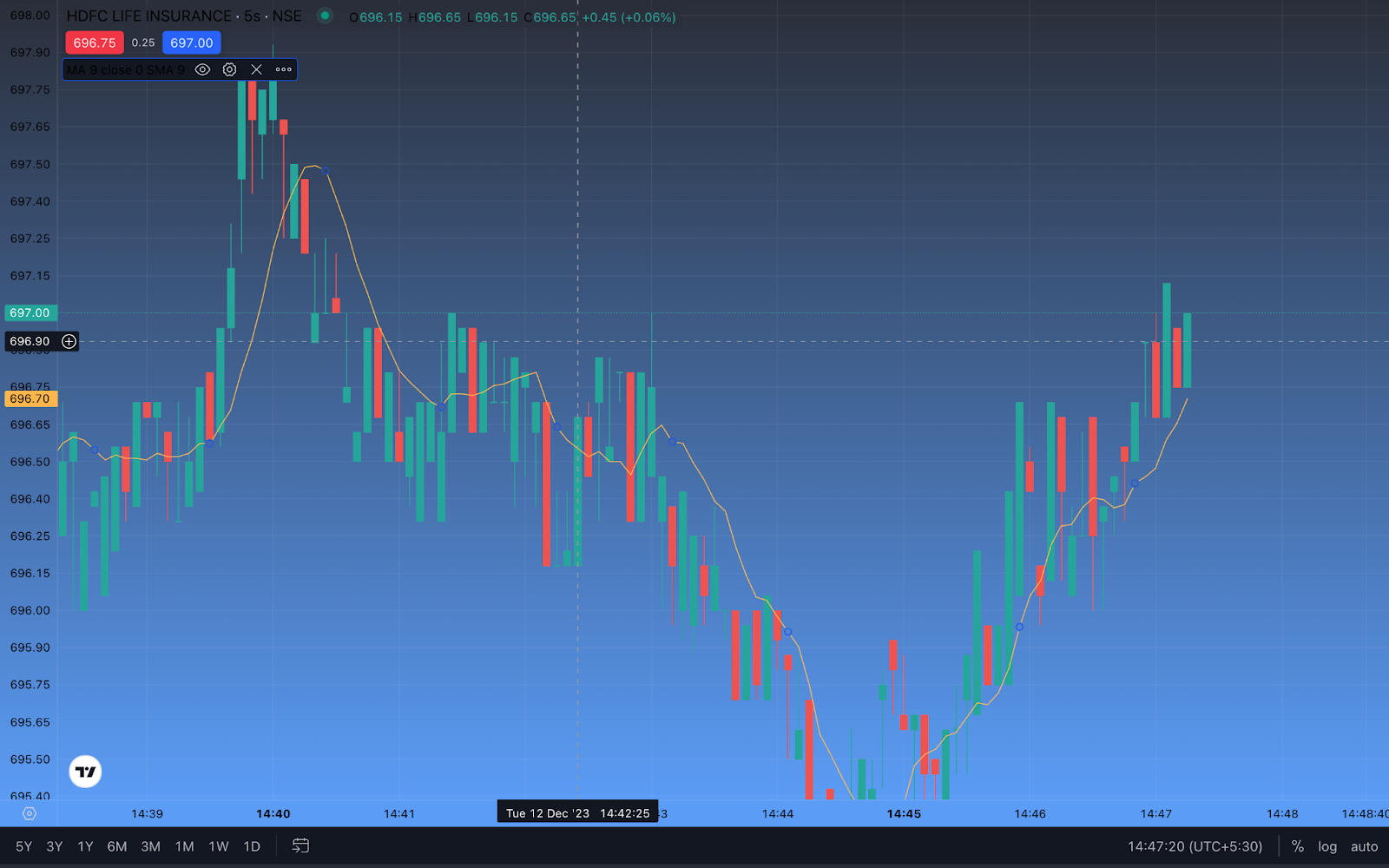Open the go to date calendar icon
This screenshot has width=1389, height=868.
(300, 845)
